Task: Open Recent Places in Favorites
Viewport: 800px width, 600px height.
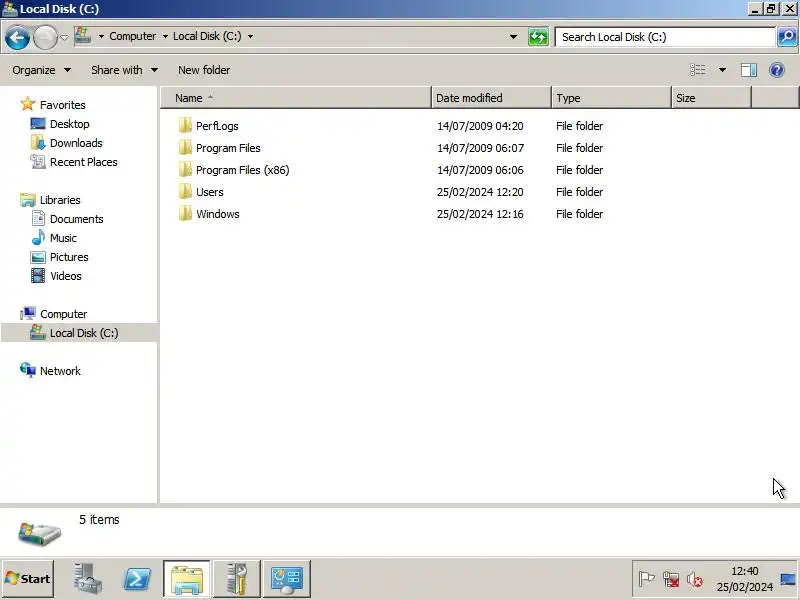Action: point(84,162)
